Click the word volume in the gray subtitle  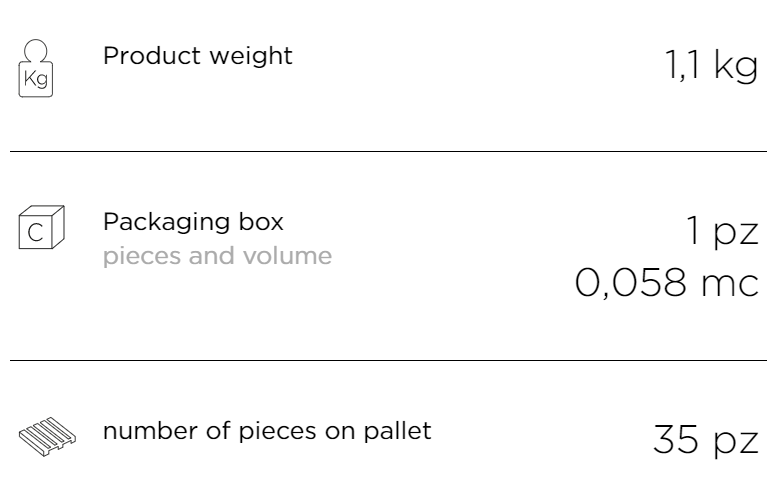pos(287,256)
